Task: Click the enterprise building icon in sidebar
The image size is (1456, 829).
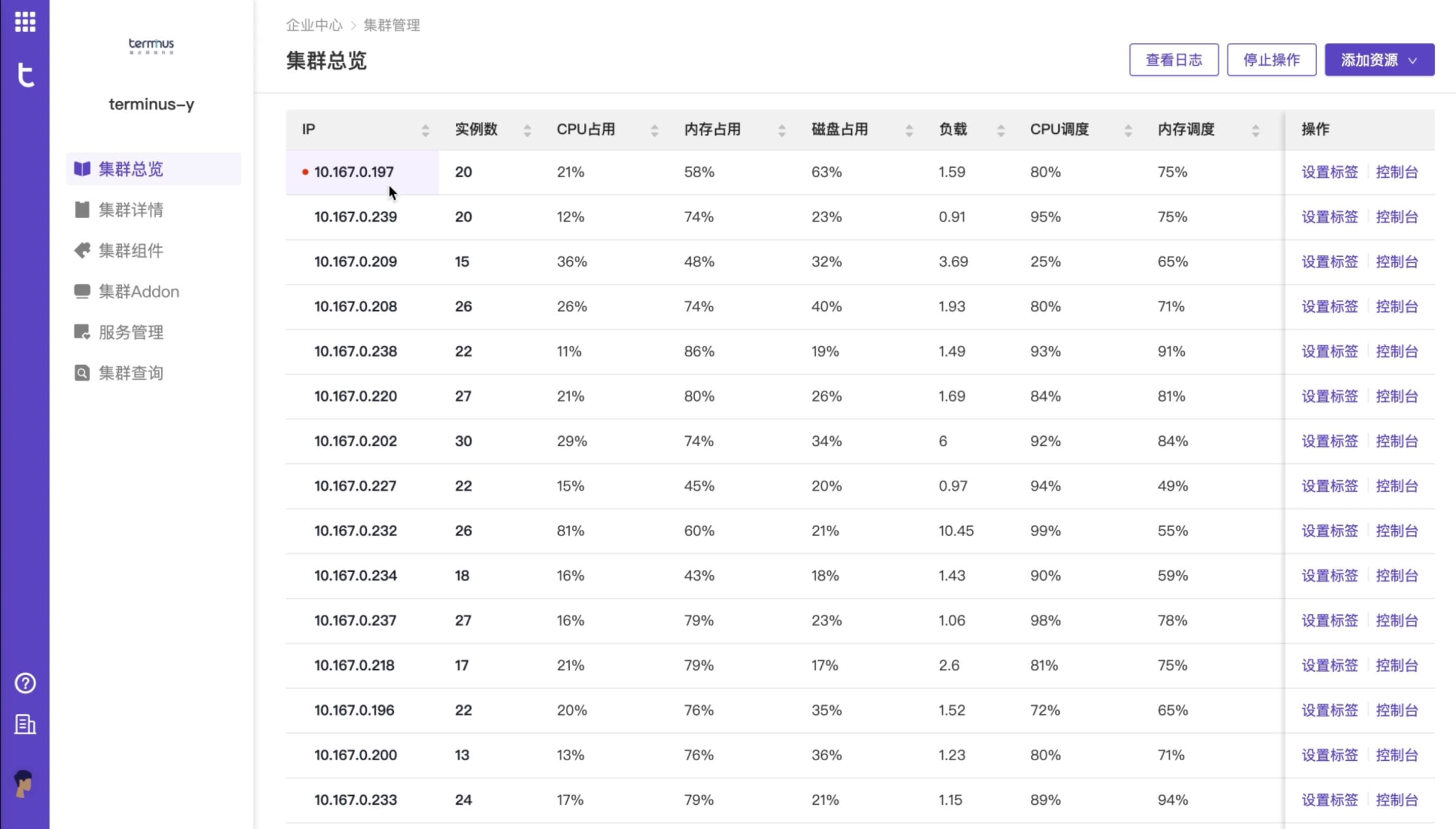Action: pos(25,724)
